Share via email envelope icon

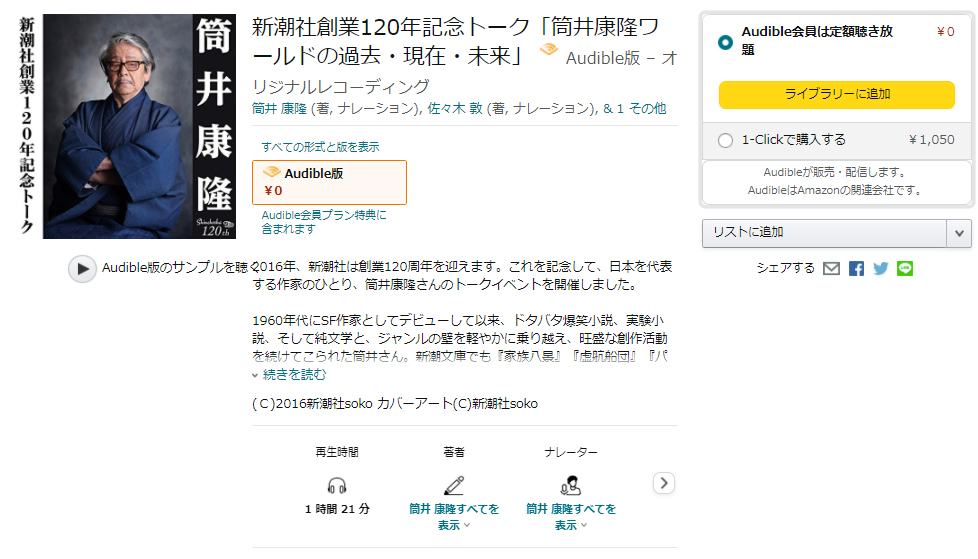coord(831,268)
